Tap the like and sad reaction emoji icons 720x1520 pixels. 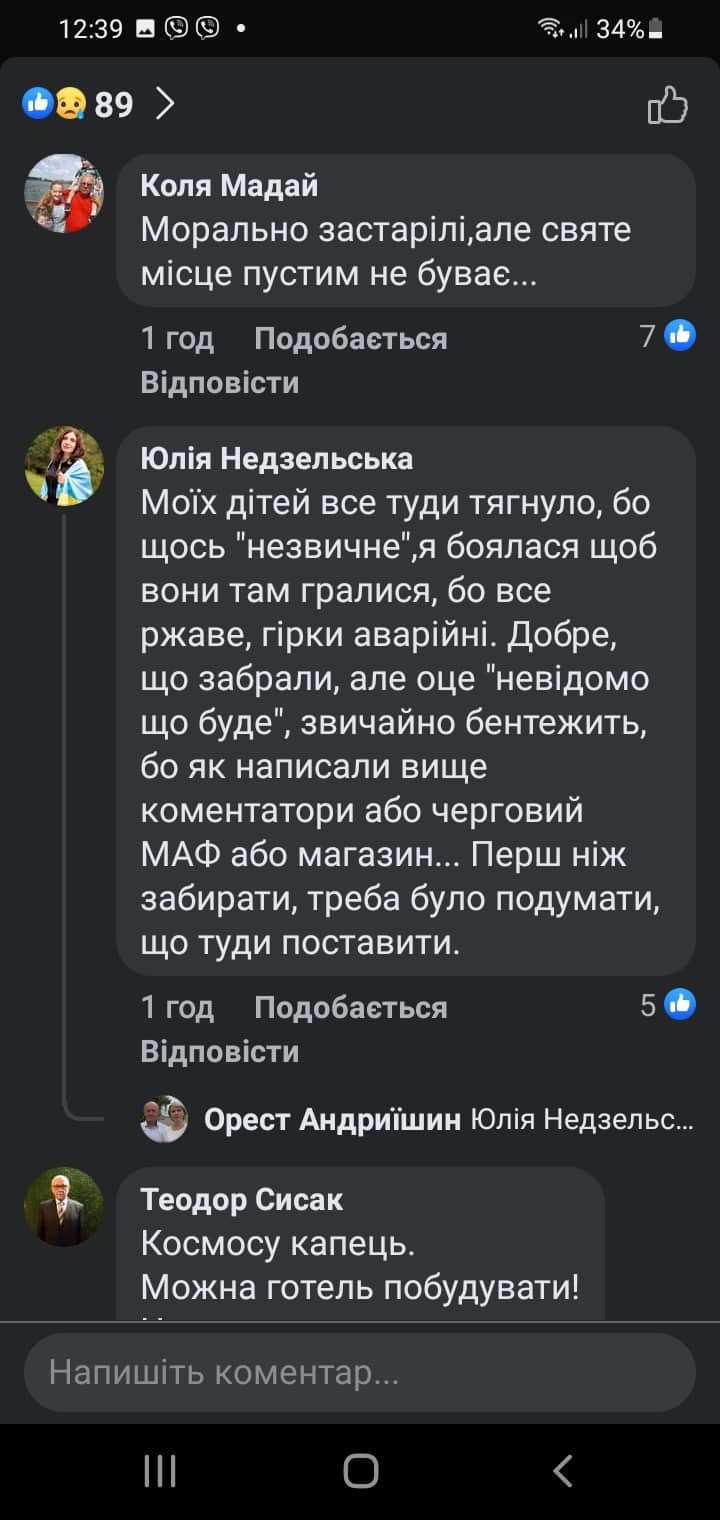(x=54, y=103)
